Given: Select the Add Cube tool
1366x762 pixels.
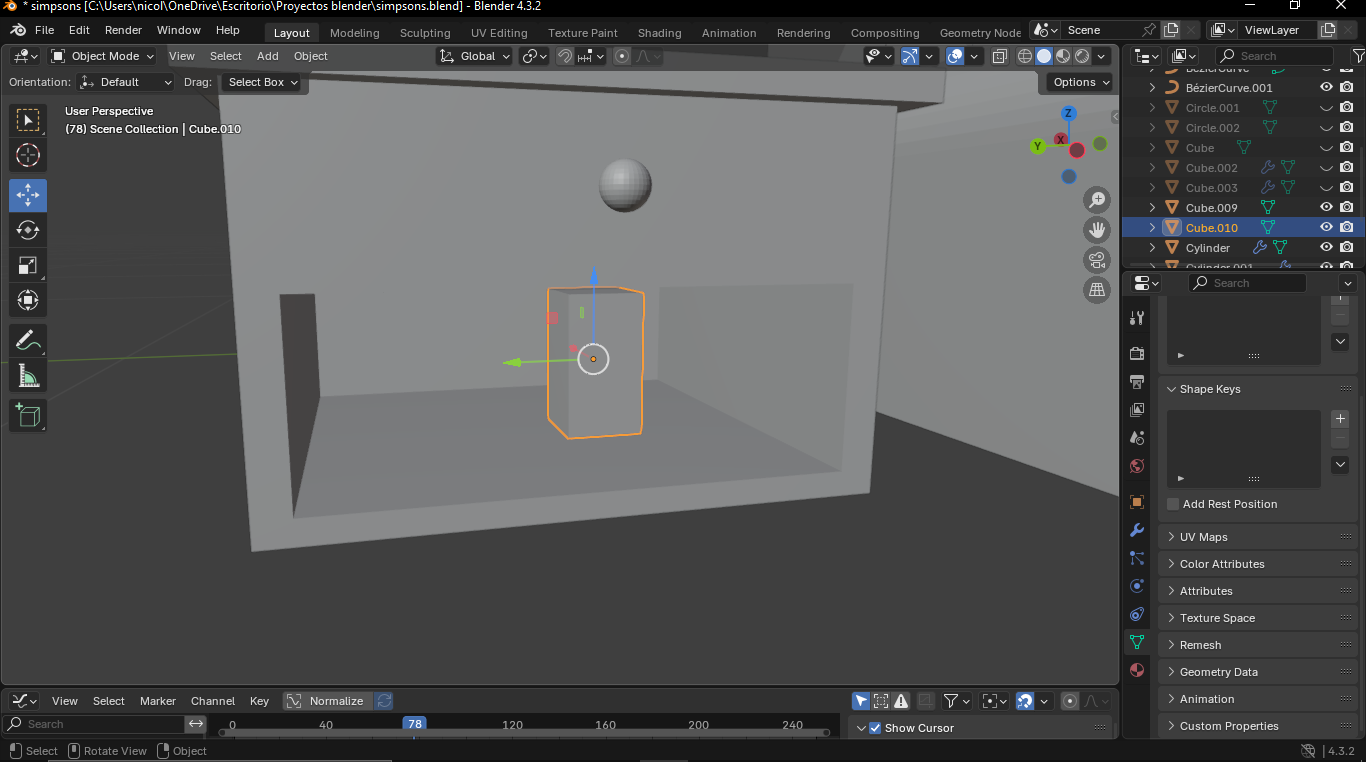Looking at the screenshot, I should [28, 415].
